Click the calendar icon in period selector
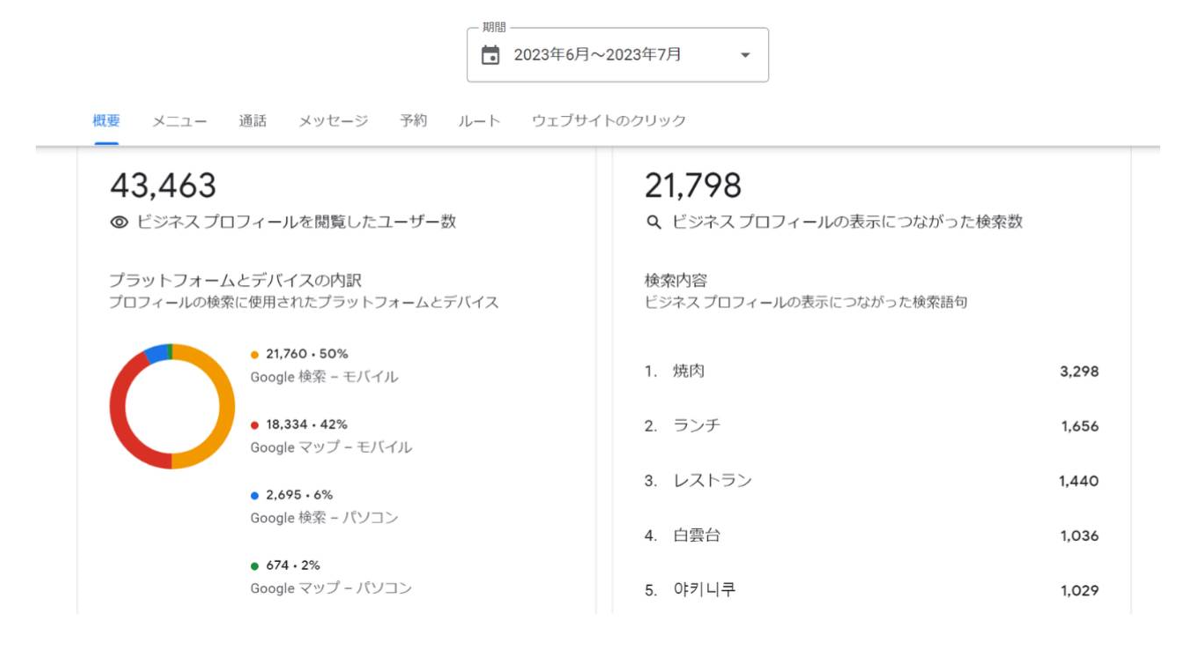This screenshot has height=651, width=1201. [x=490, y=56]
